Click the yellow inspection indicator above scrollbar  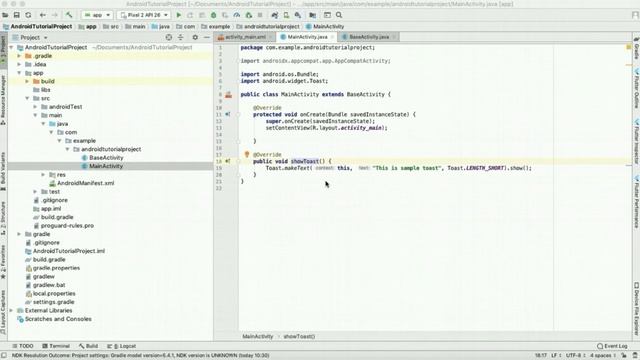pyautogui.click(x=629, y=47)
